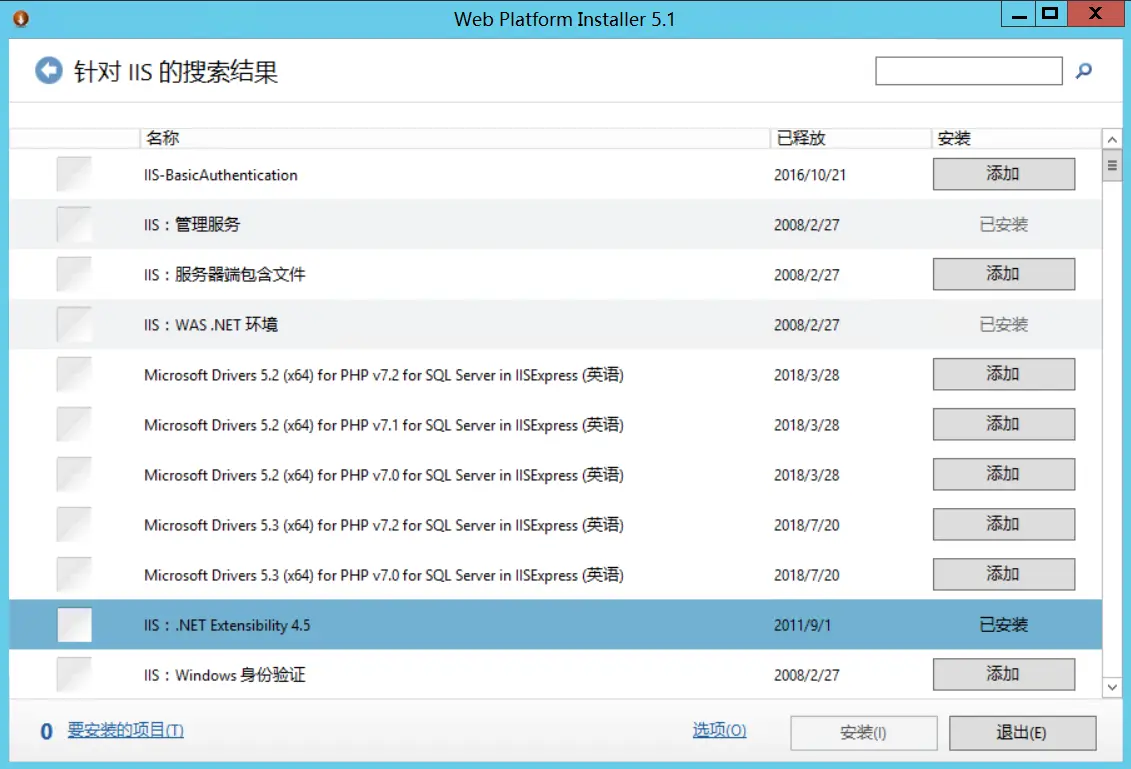Click the icon for IIS：.NET Extensibility 4.5 row
This screenshot has height=769, width=1131.
point(74,625)
